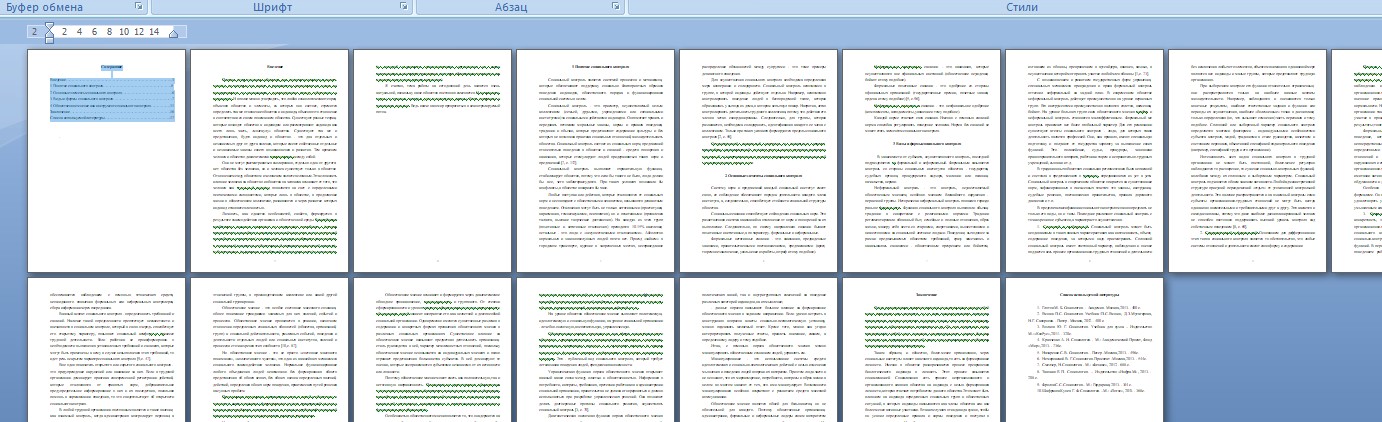Image resolution: width=1382 pixels, height=422 pixels.
Task: Click the Буфер обмена group label
Action: click(x=43, y=7)
